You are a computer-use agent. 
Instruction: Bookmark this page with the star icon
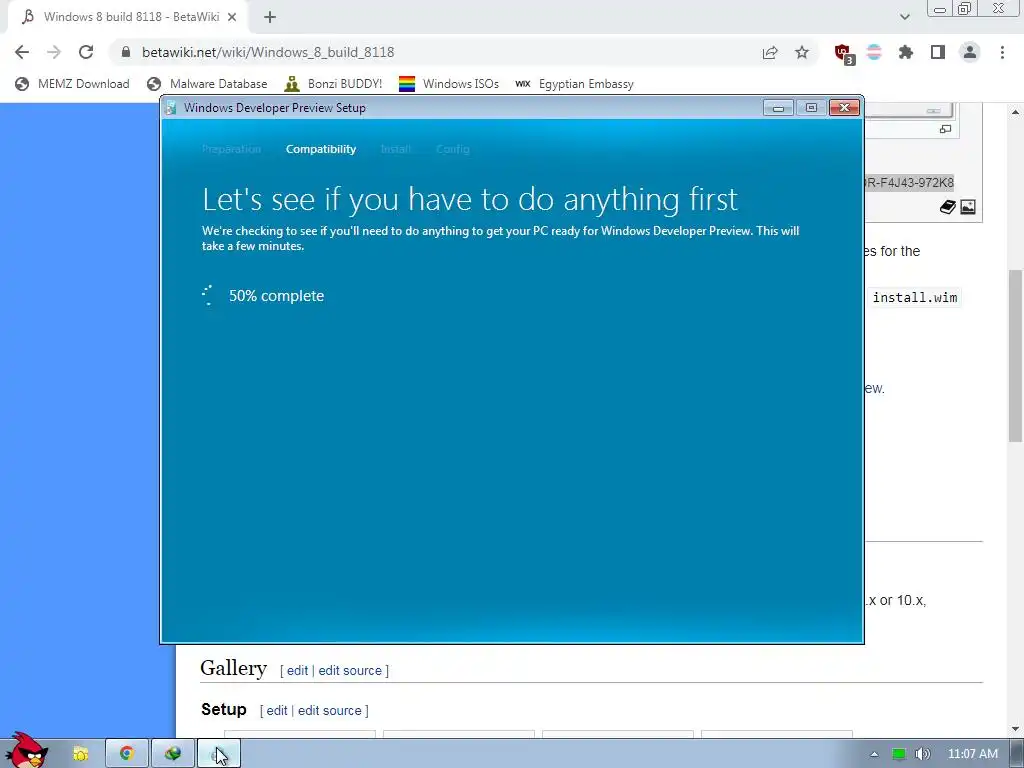pyautogui.click(x=802, y=52)
